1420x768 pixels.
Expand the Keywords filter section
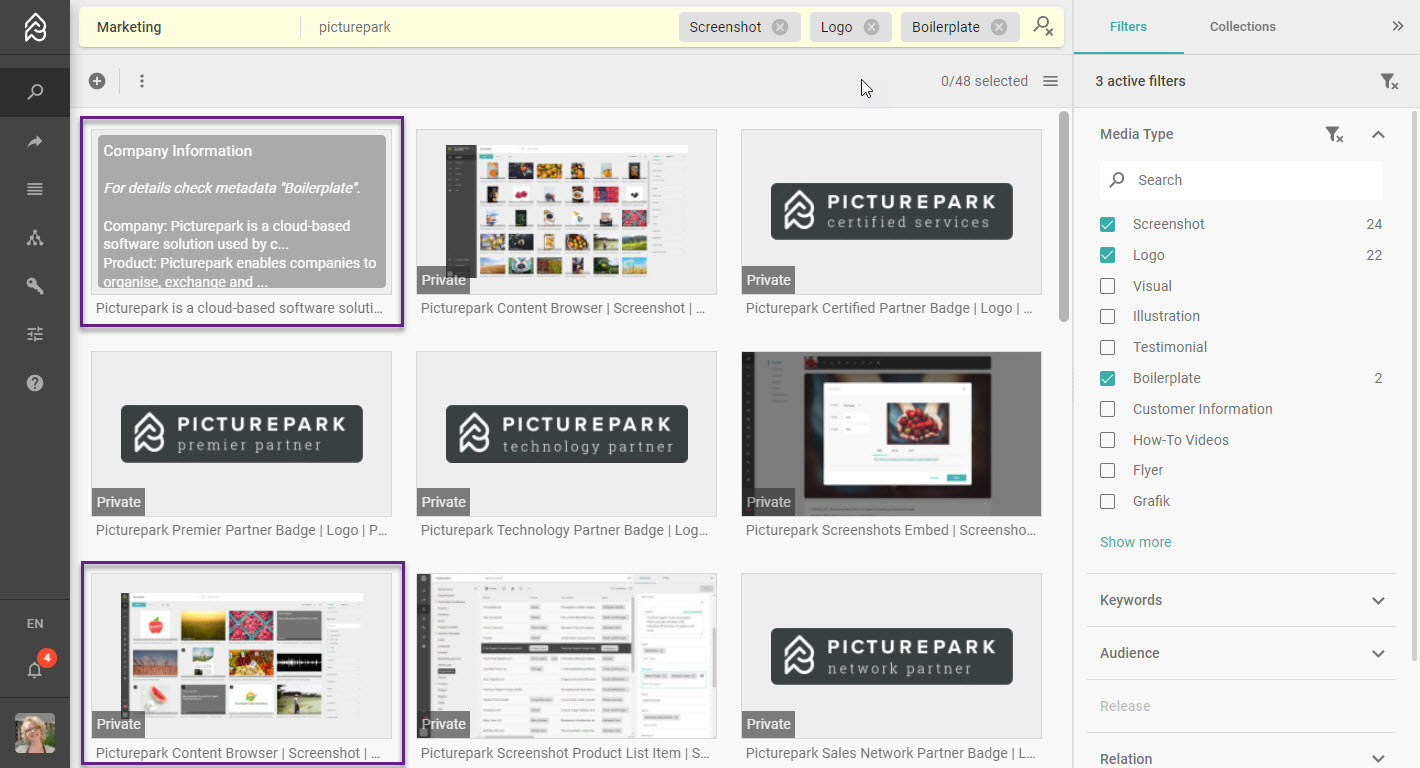click(x=1378, y=600)
